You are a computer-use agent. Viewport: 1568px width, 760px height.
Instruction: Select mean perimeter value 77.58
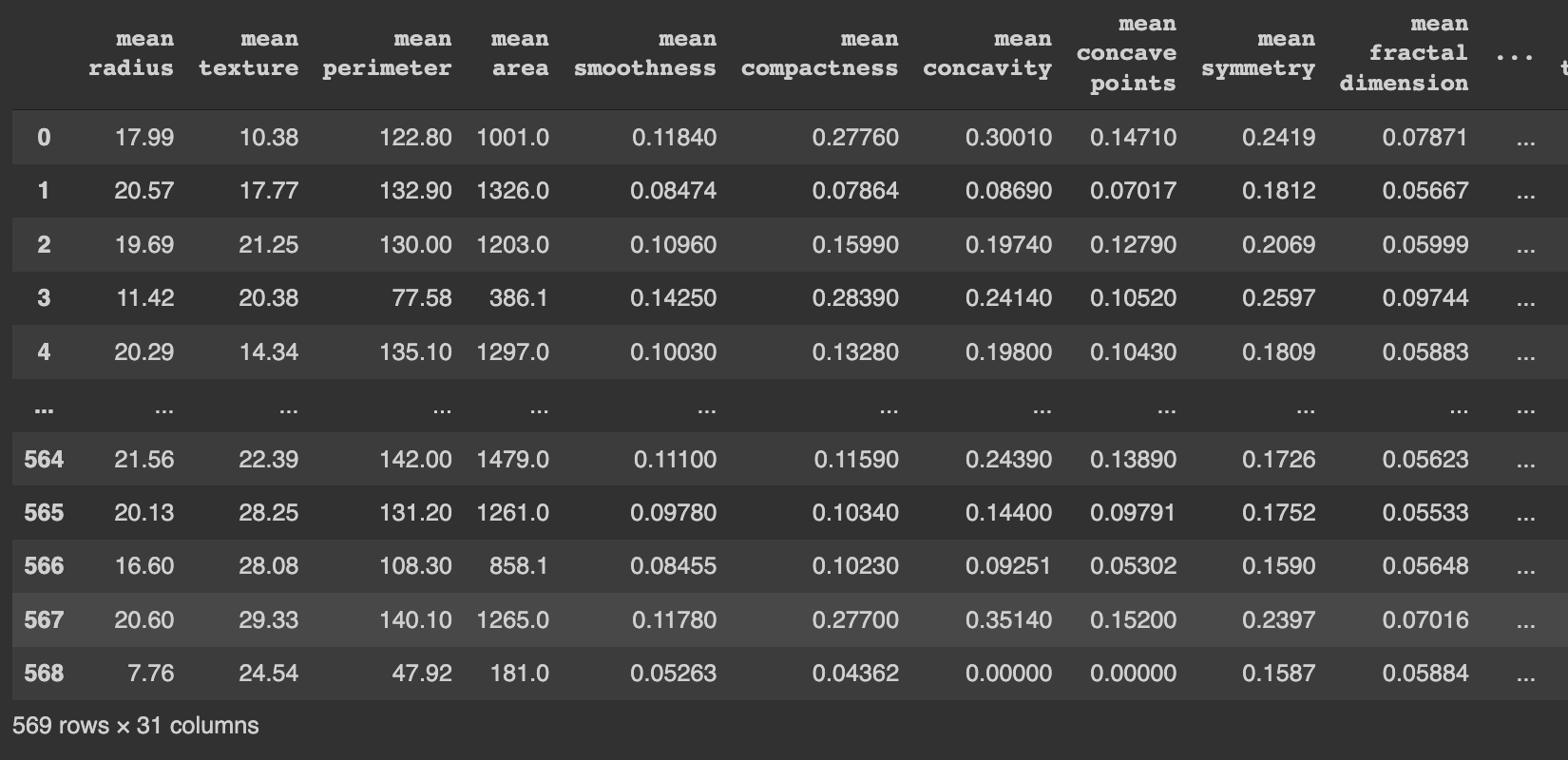[x=422, y=298]
